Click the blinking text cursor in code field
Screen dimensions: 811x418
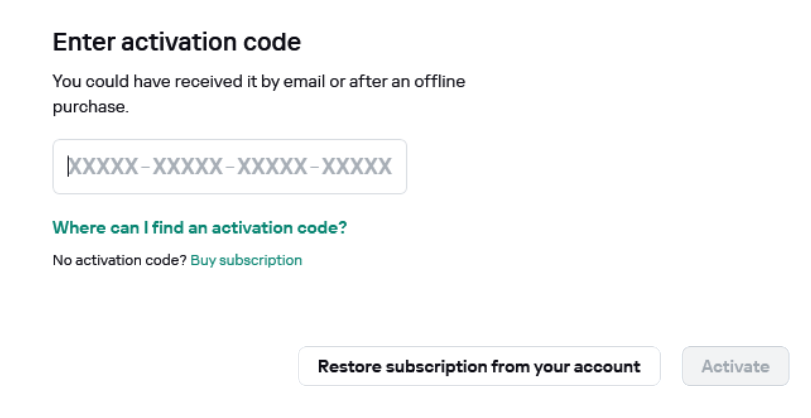coord(68,167)
